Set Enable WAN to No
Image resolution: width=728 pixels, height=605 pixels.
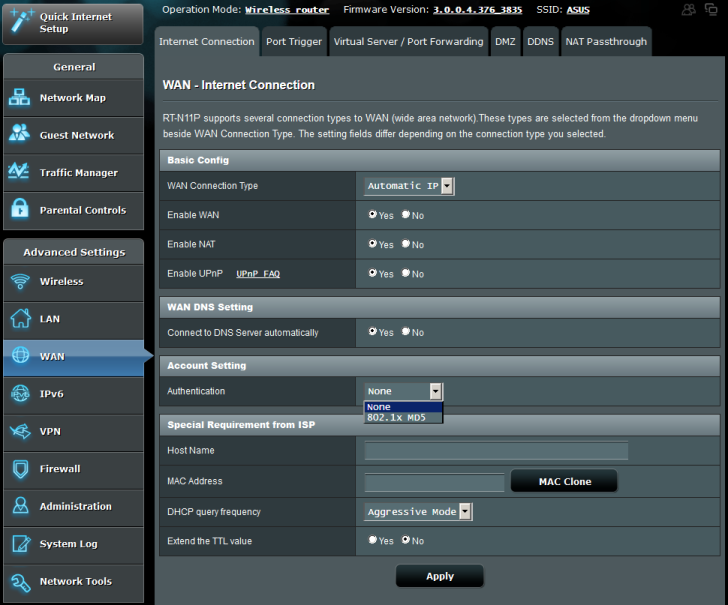click(x=406, y=214)
